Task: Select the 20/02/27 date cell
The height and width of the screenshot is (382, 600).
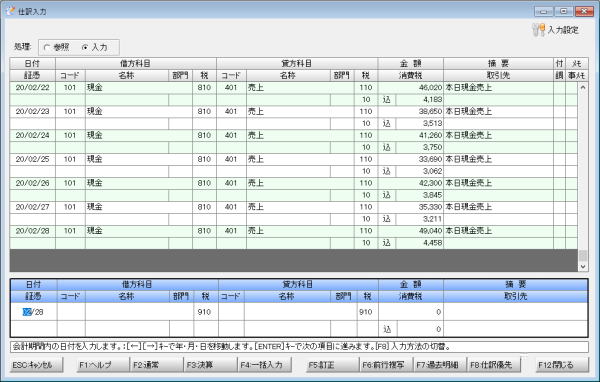Action: tap(33, 207)
